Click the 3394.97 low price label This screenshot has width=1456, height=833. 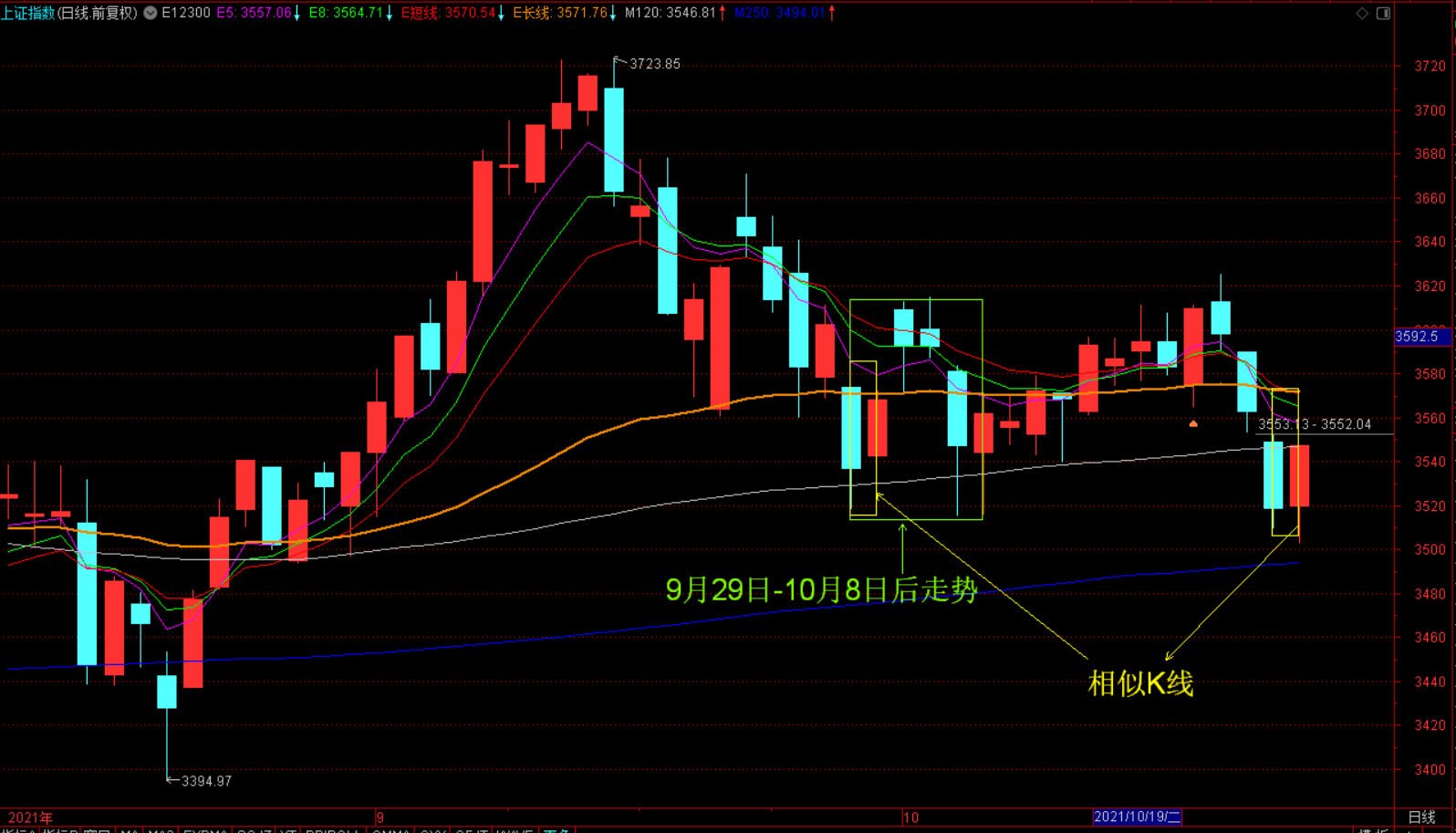pos(206,781)
